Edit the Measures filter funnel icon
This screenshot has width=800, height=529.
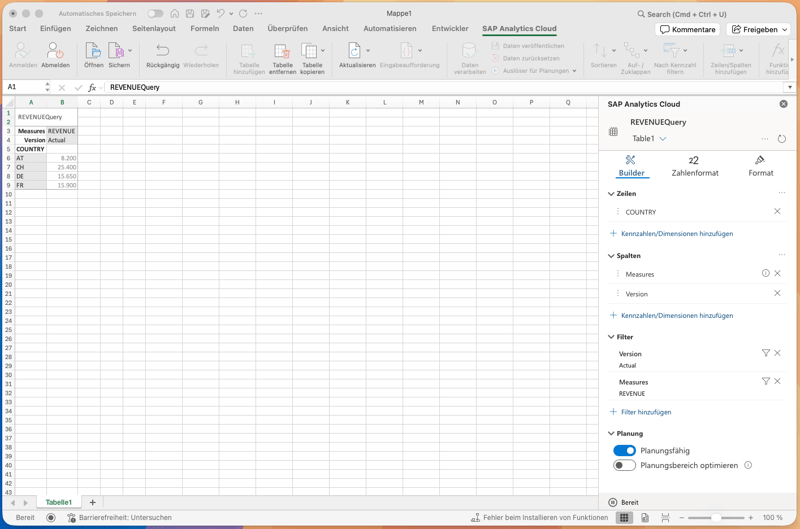[765, 381]
